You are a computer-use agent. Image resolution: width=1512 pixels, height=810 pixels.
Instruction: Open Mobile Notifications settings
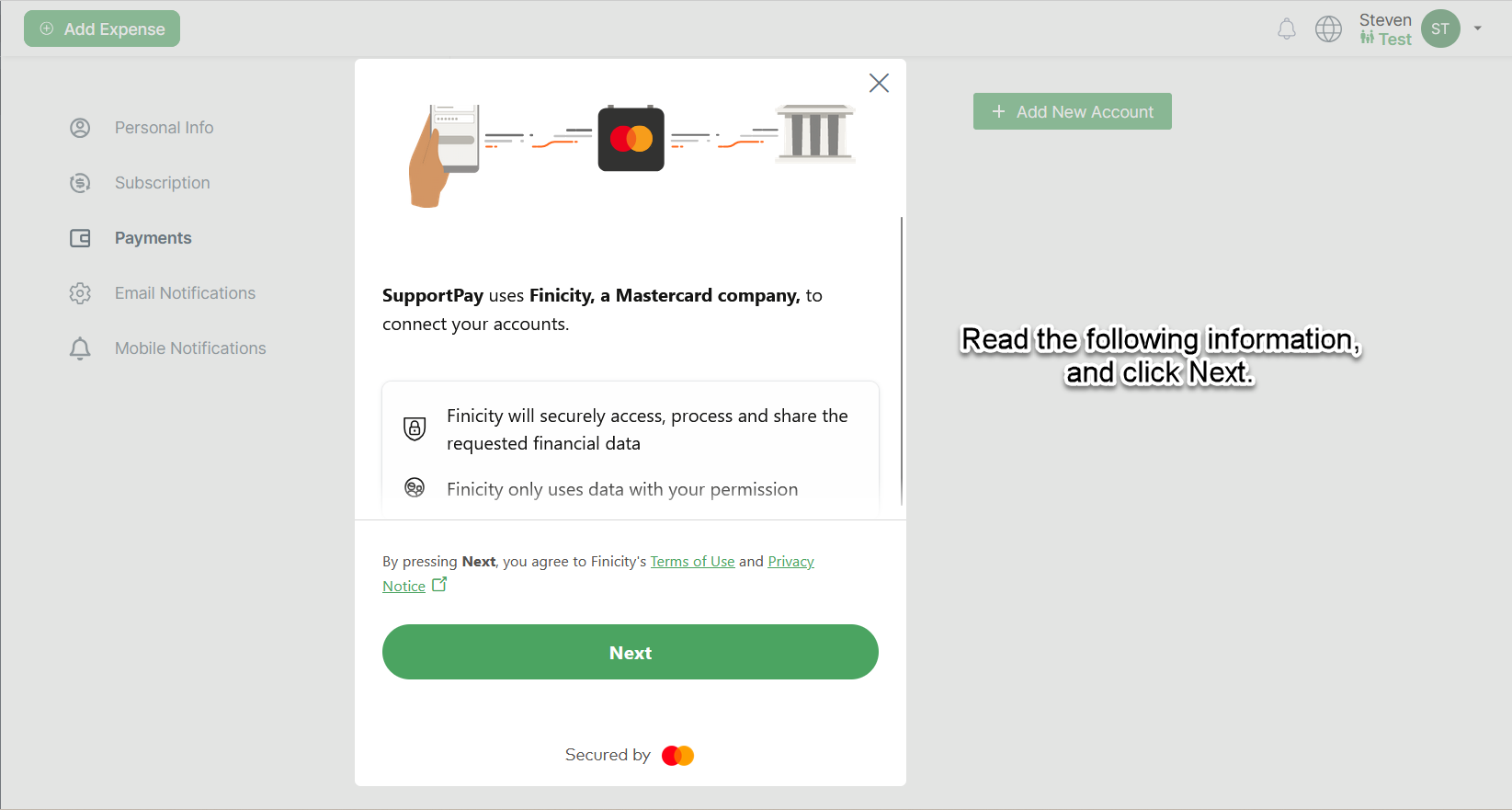[190, 348]
